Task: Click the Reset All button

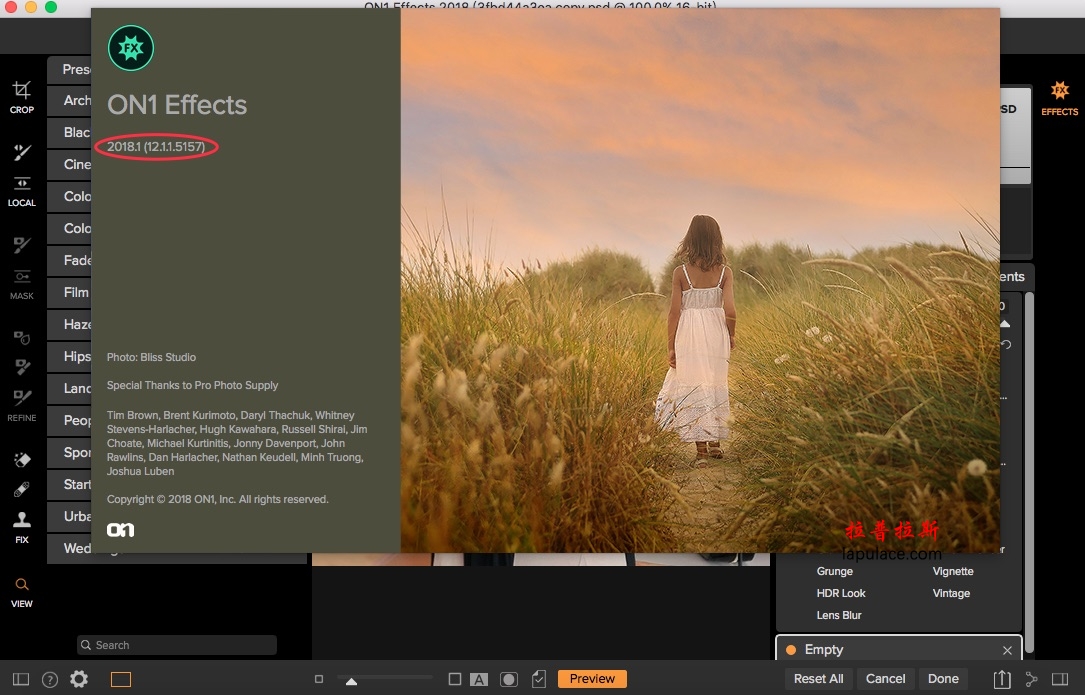Action: pos(819,679)
